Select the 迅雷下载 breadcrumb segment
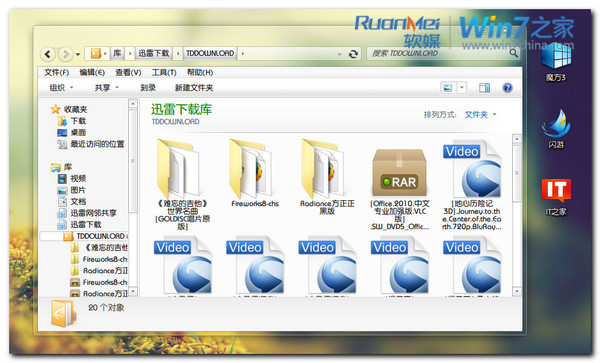The width and height of the screenshot is (600, 363). point(153,54)
